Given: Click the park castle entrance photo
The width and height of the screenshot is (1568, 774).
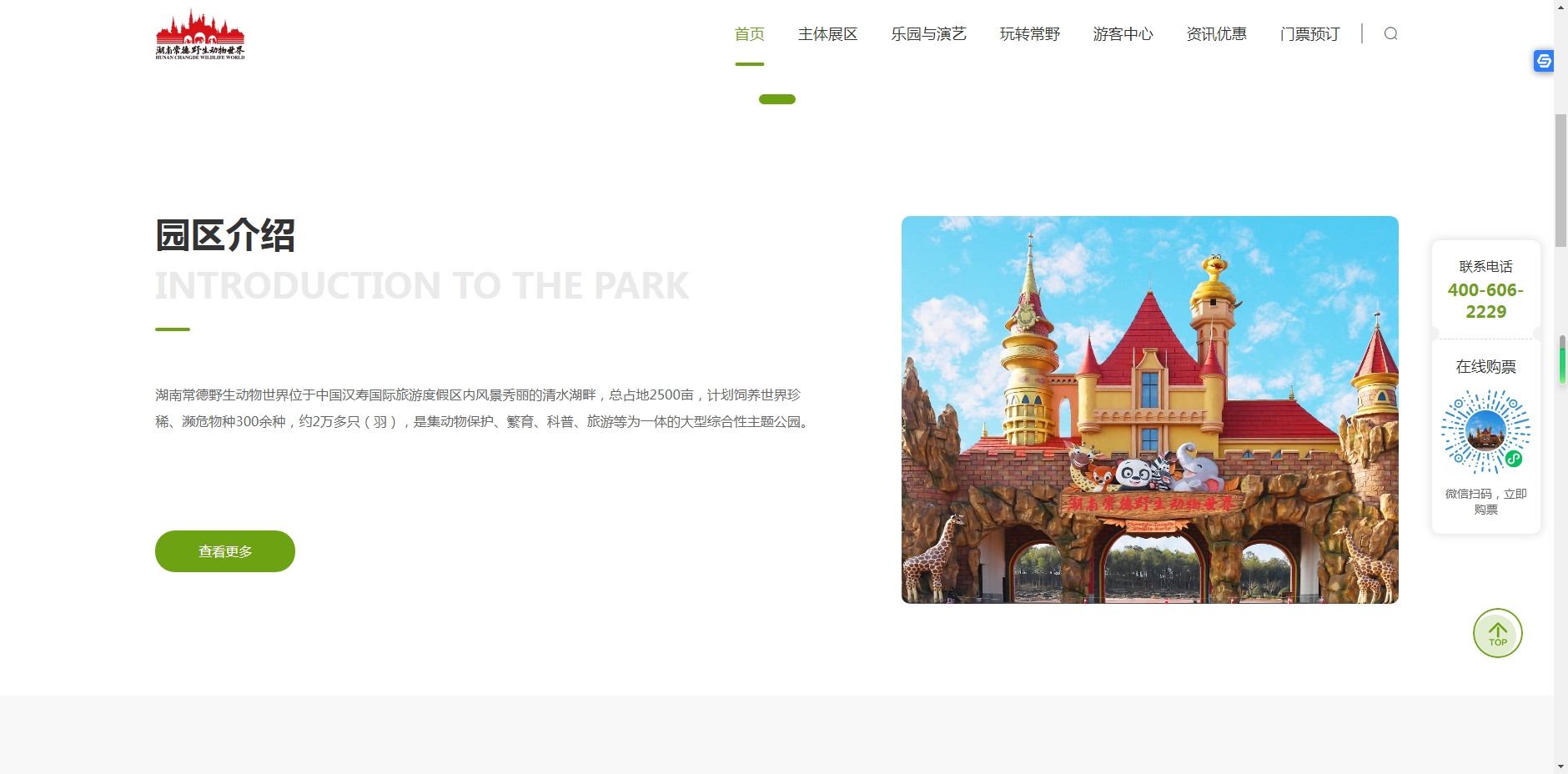Looking at the screenshot, I should (x=1149, y=410).
